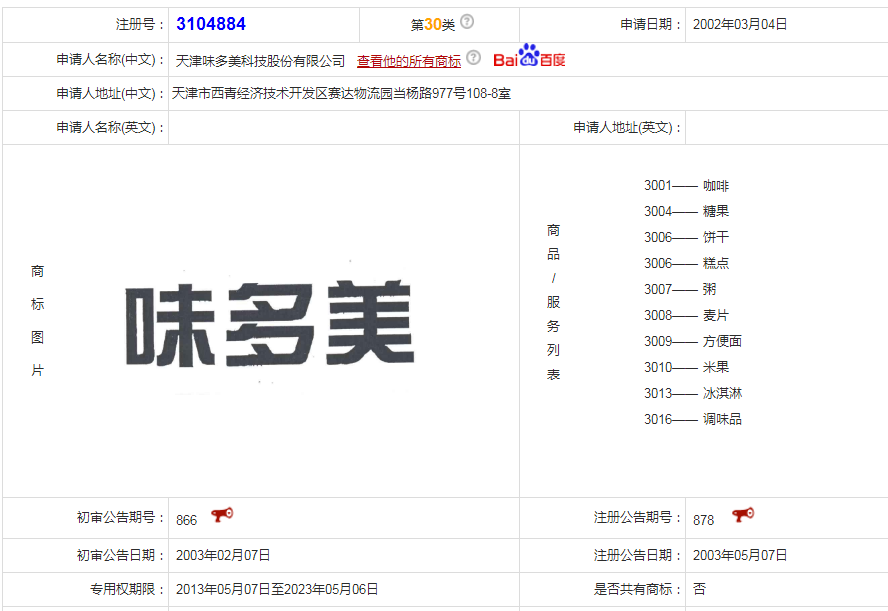Image resolution: width=888 pixels, height=611 pixels.
Task: Click the Baidu logo icon
Action: pyautogui.click(x=530, y=58)
